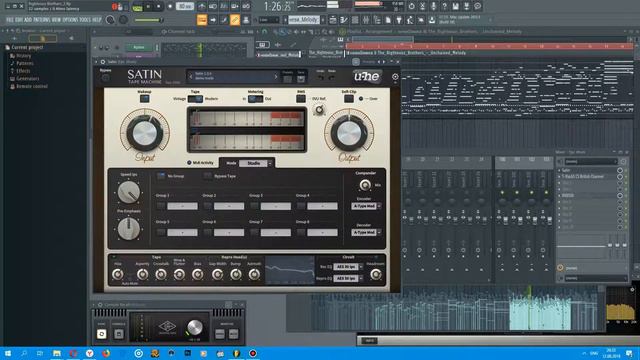This screenshot has width=640, height=360.
Task: Open the Windows Start menu
Action: pos(8,353)
